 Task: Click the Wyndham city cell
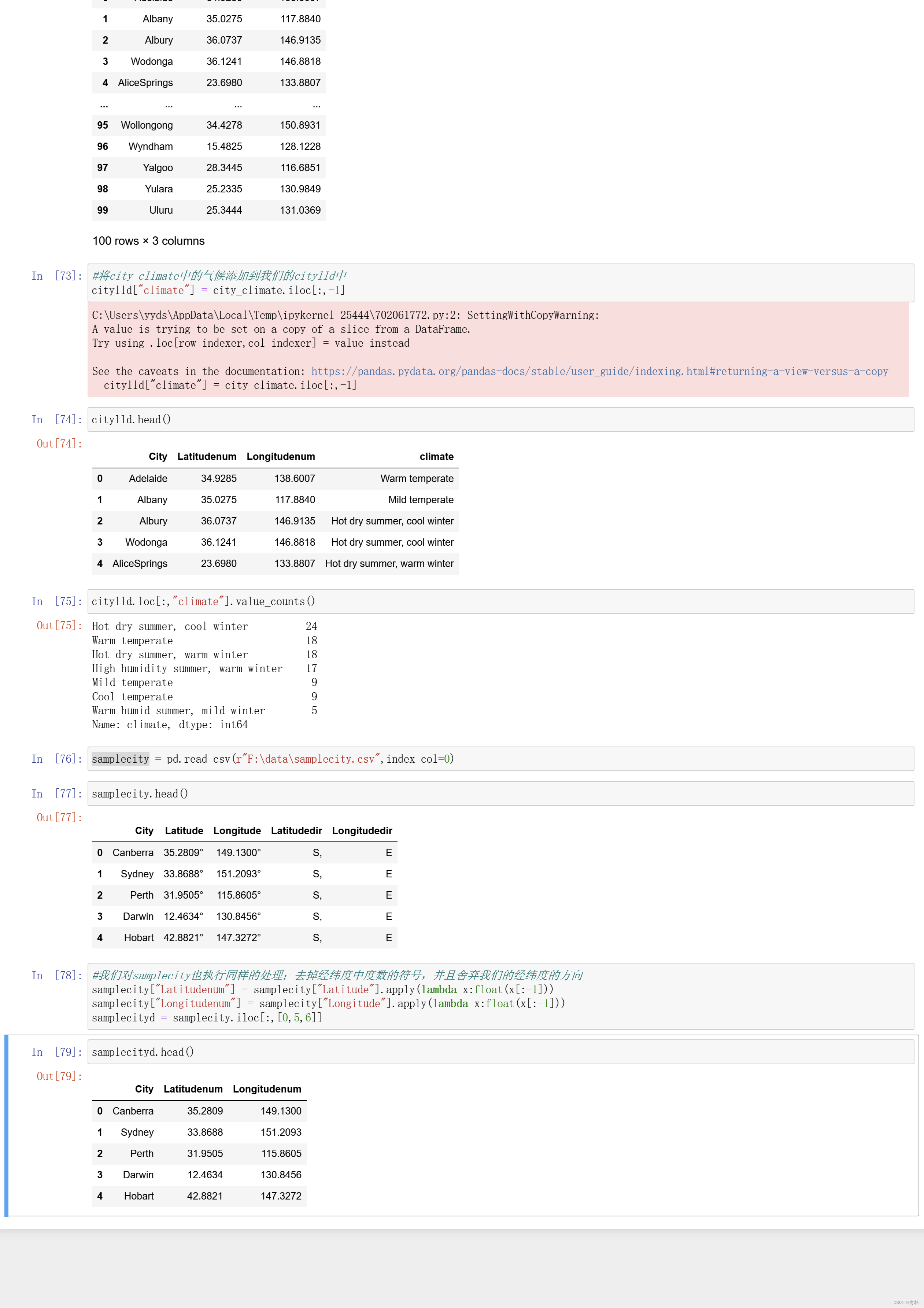click(x=150, y=146)
